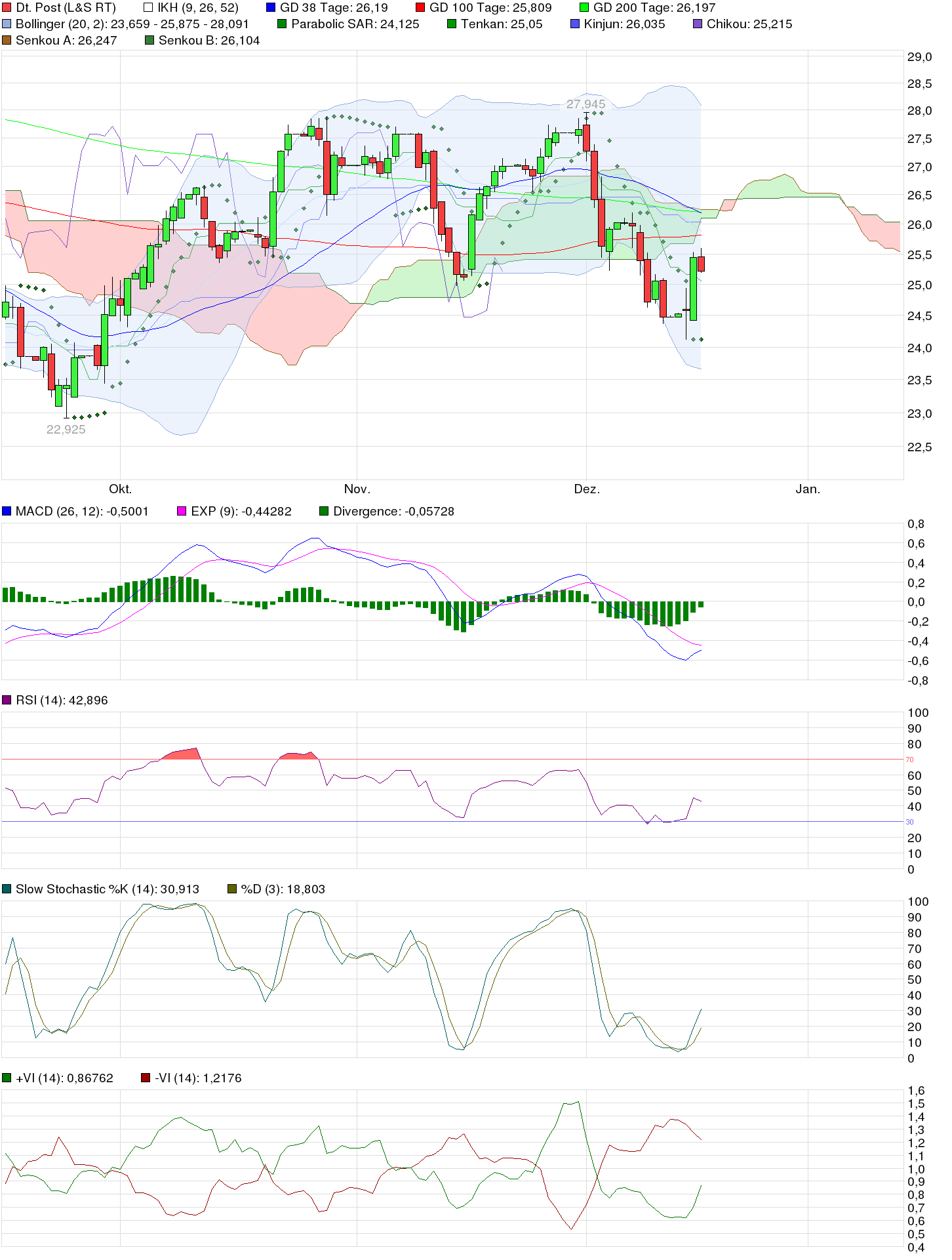Viewport: 952px width, 1260px height.
Task: Click the 'Slow Stochastic %K (14): 30,913' label
Action: (x=108, y=889)
